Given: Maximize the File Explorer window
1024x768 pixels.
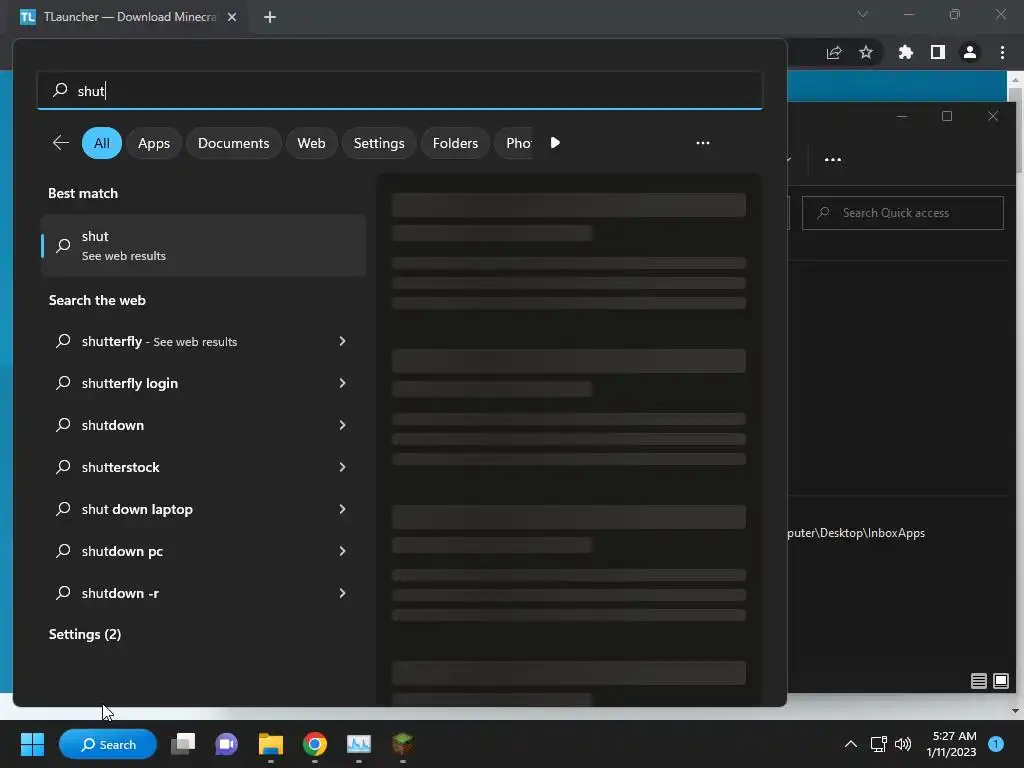Looking at the screenshot, I should pyautogui.click(x=947, y=116).
